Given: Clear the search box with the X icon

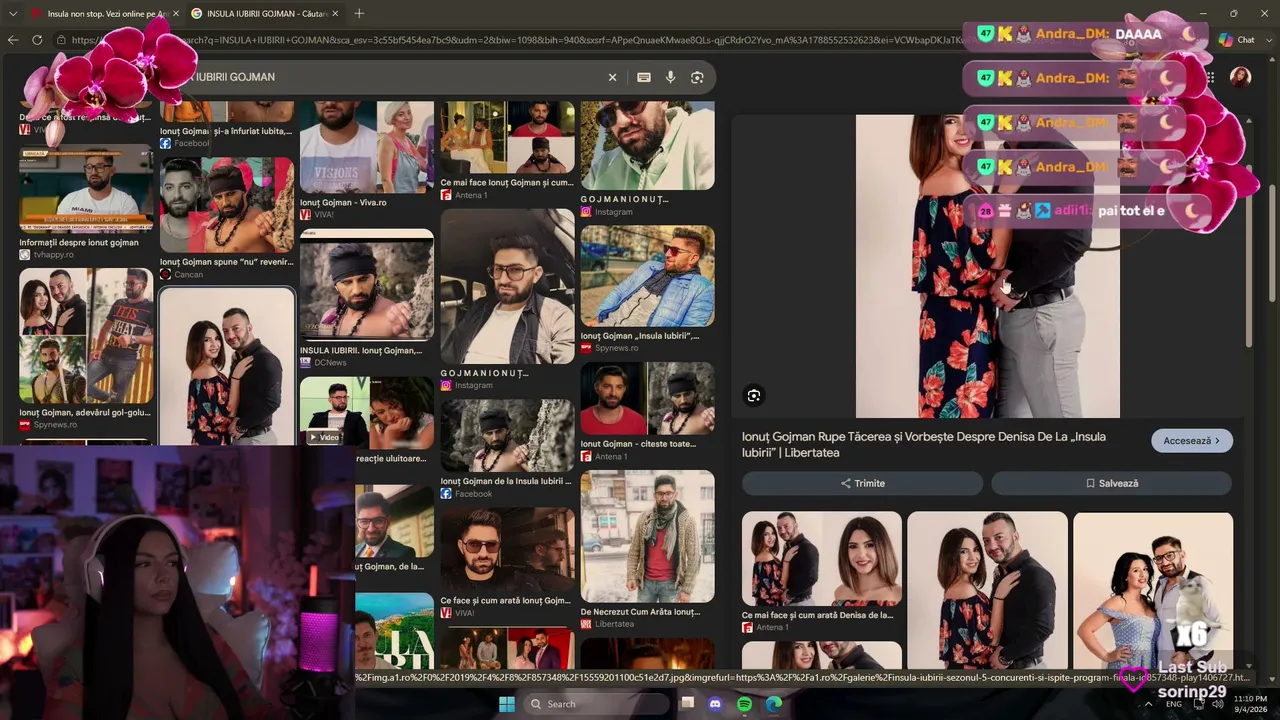Looking at the screenshot, I should (613, 77).
